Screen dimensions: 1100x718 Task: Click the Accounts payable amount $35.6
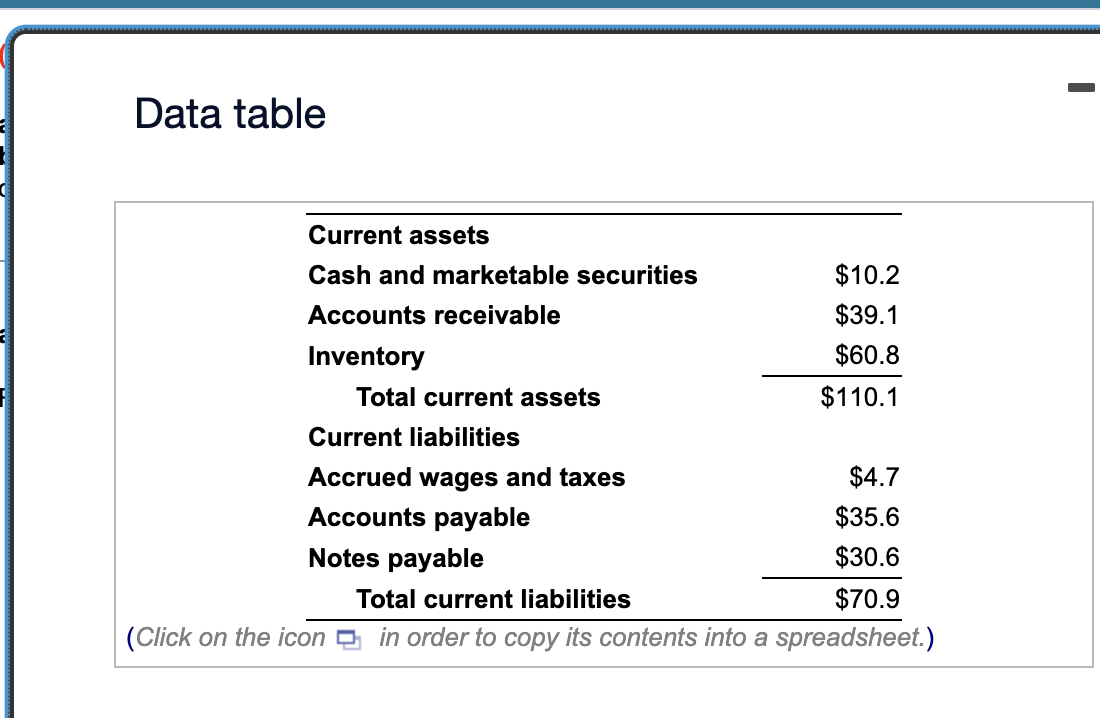pyautogui.click(x=866, y=517)
